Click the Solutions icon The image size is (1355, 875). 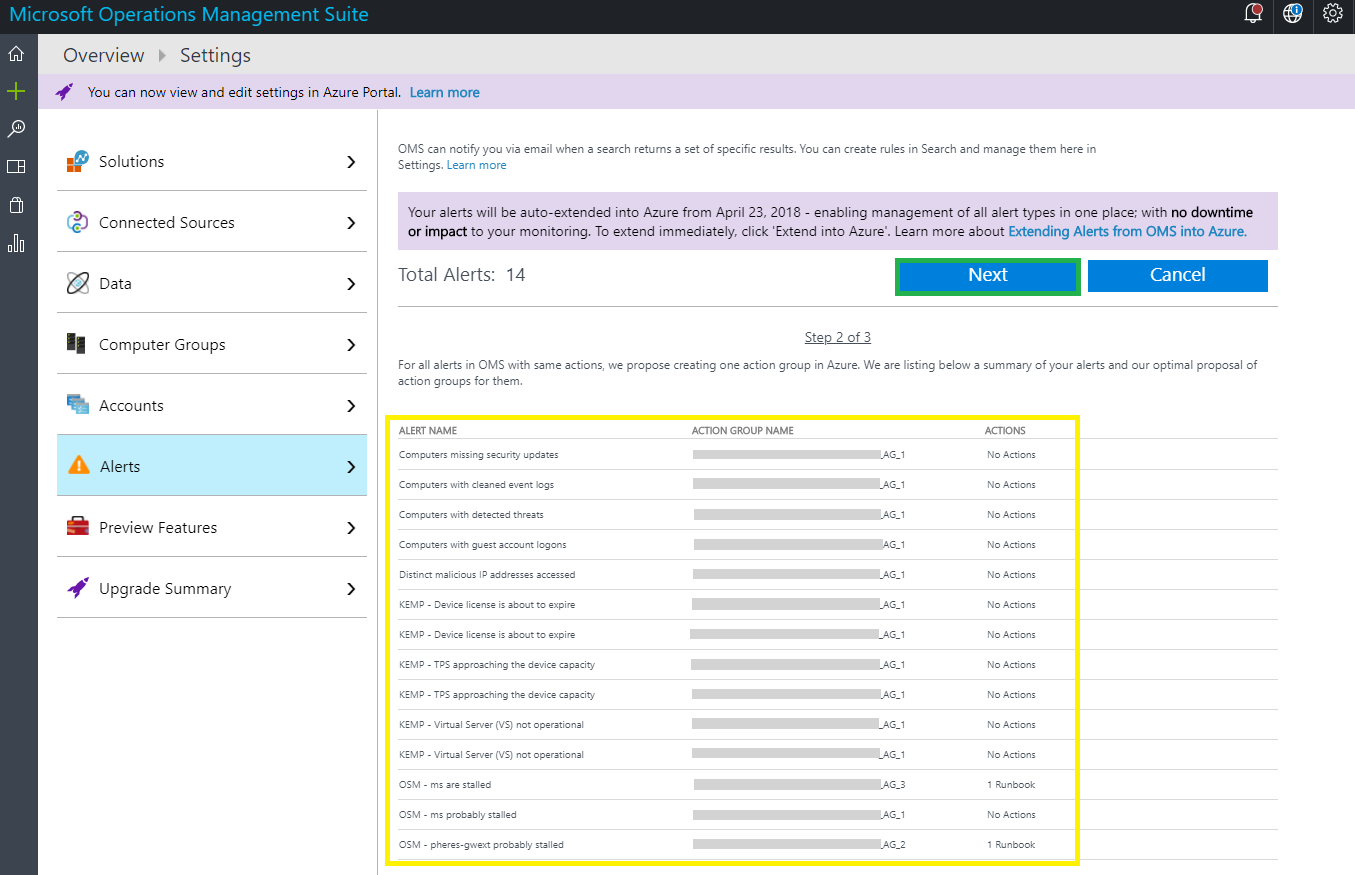[x=78, y=161]
